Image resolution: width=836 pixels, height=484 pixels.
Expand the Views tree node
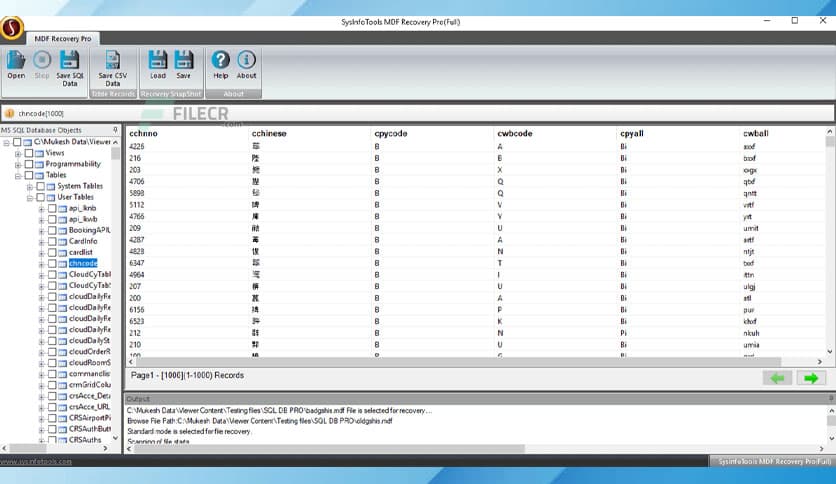[18, 154]
